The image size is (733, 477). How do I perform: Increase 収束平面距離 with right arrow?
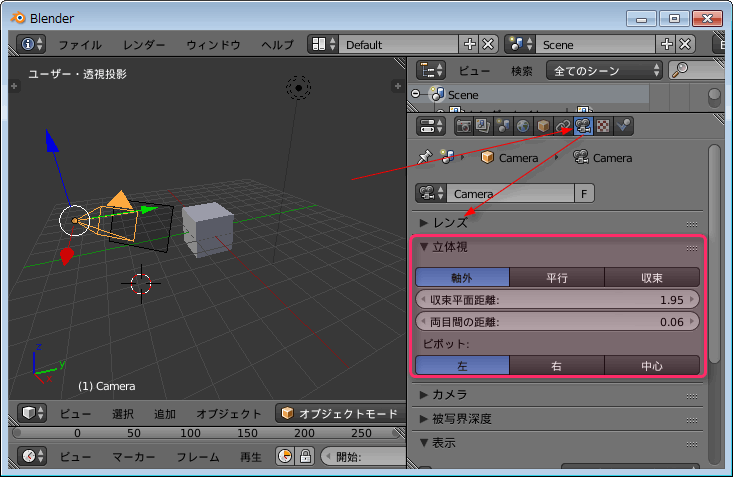[x=692, y=299]
